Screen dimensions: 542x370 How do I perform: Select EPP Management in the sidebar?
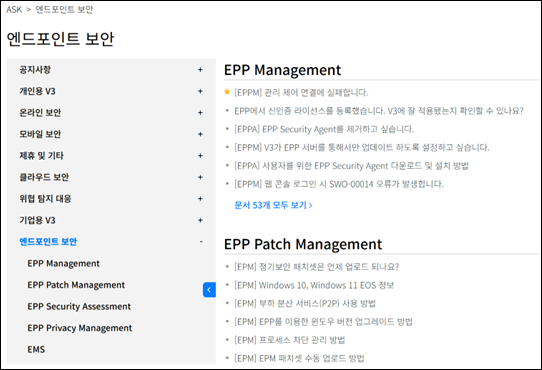point(64,263)
